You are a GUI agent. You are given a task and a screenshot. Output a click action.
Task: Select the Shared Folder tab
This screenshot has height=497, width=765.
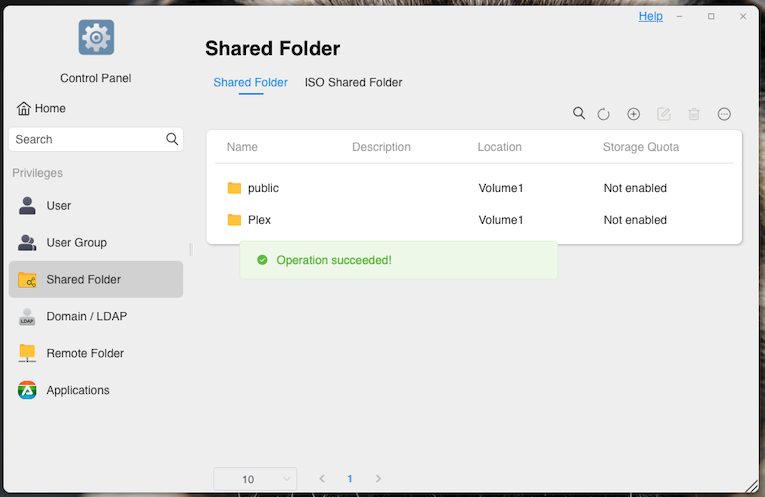pyautogui.click(x=250, y=82)
